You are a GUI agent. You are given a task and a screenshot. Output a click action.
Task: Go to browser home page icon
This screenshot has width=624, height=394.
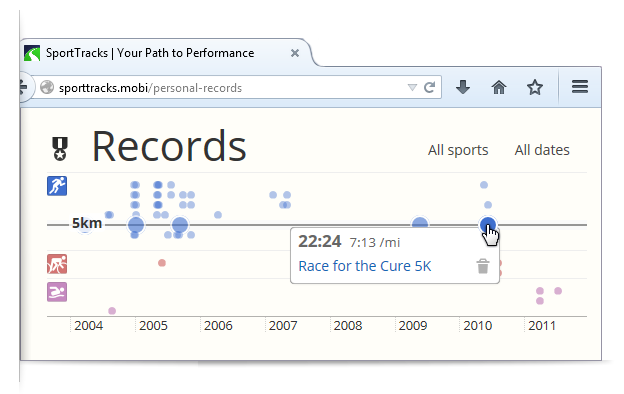[499, 87]
